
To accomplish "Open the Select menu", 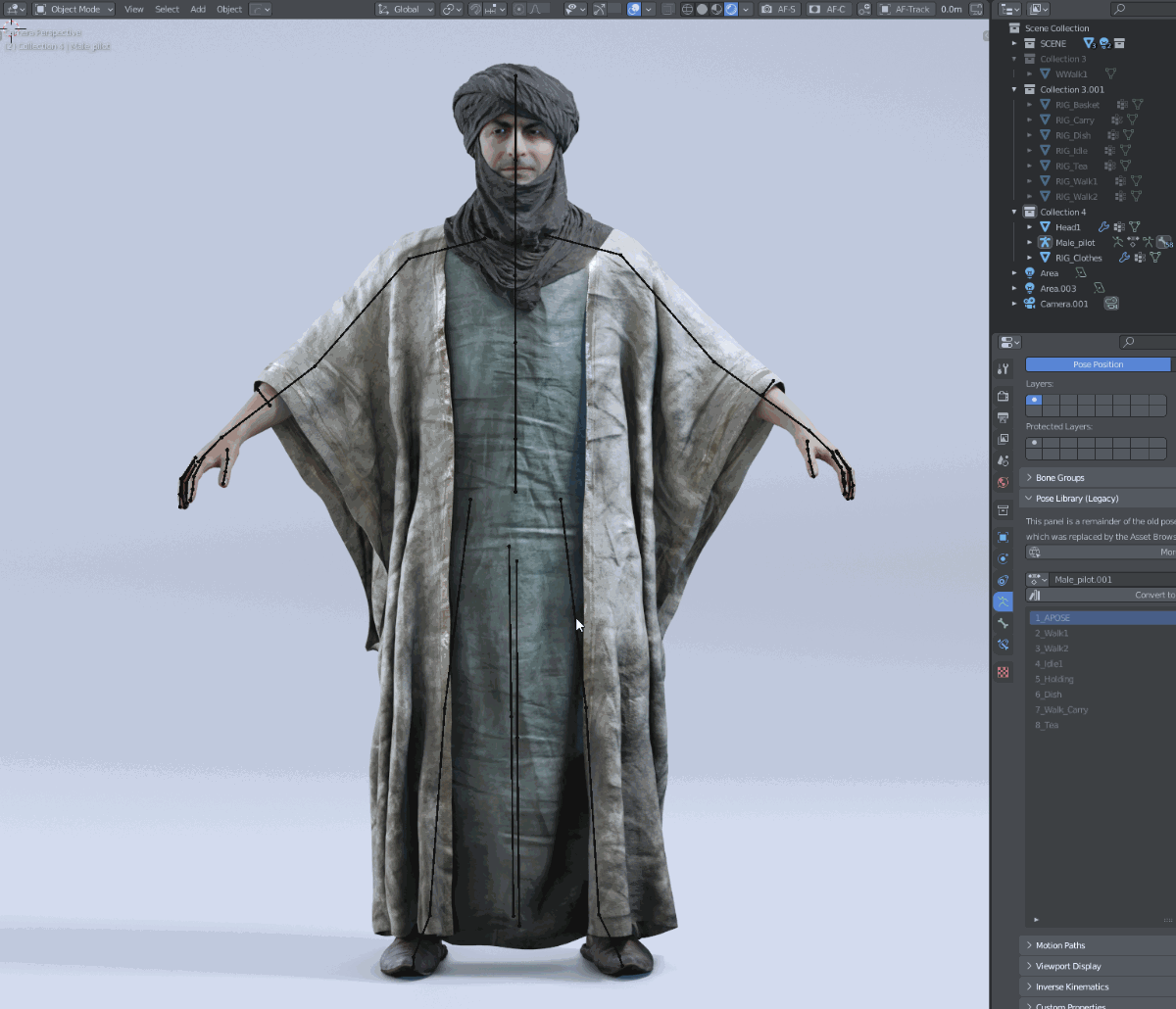I will coord(167,9).
